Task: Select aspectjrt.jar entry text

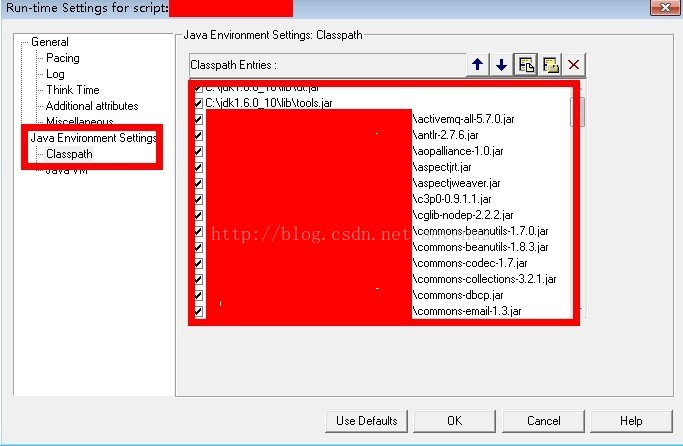Action: coord(442,167)
